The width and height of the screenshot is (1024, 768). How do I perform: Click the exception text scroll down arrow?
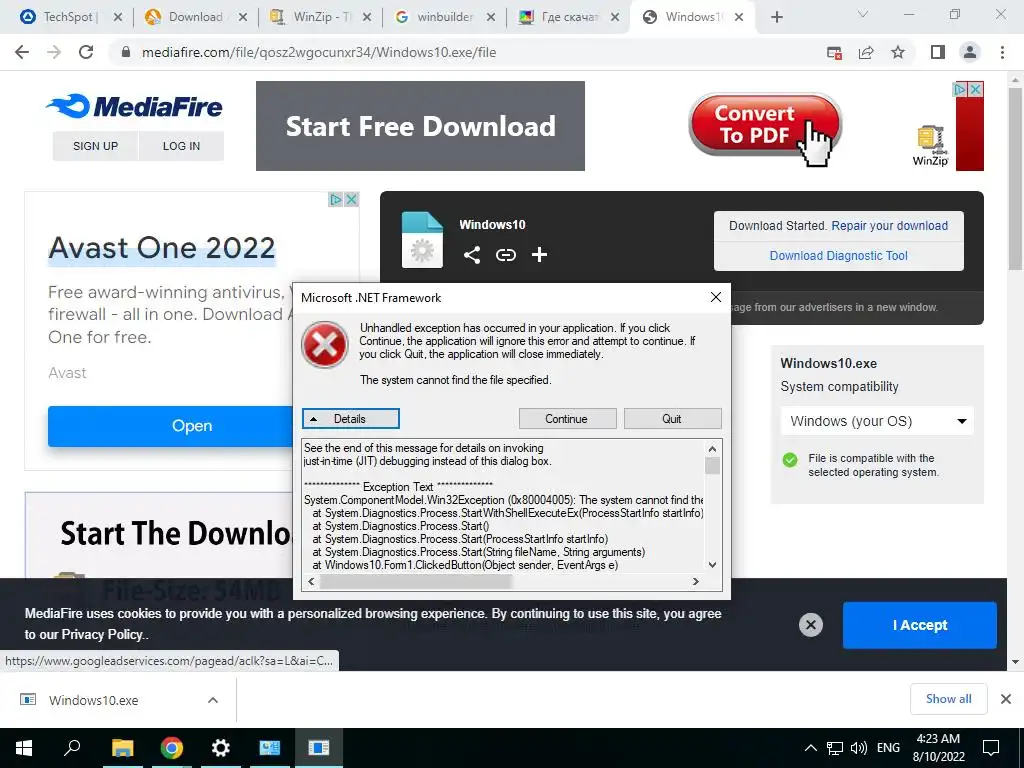pyautogui.click(x=712, y=565)
